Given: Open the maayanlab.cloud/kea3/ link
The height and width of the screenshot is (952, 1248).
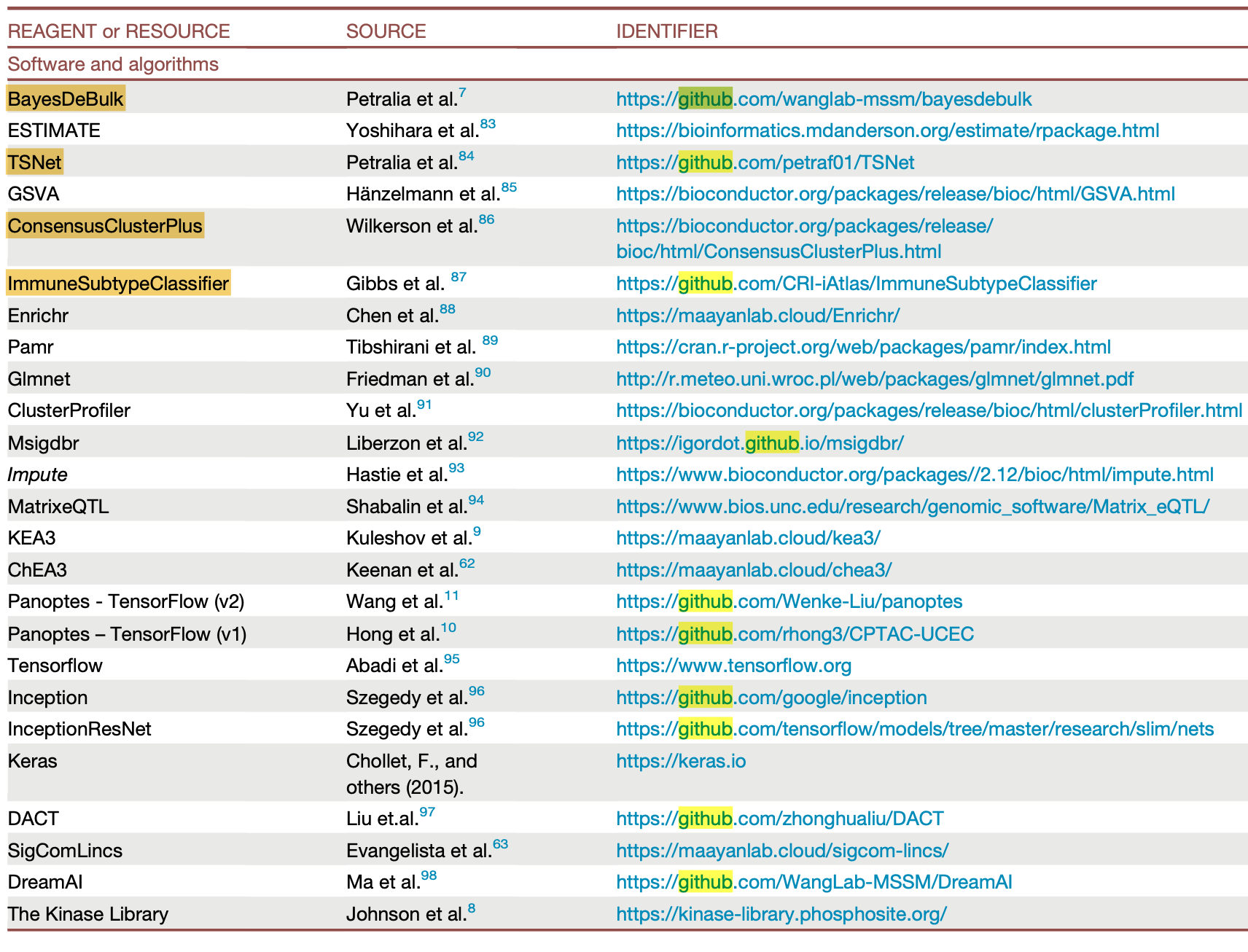Looking at the screenshot, I should click(x=748, y=538).
